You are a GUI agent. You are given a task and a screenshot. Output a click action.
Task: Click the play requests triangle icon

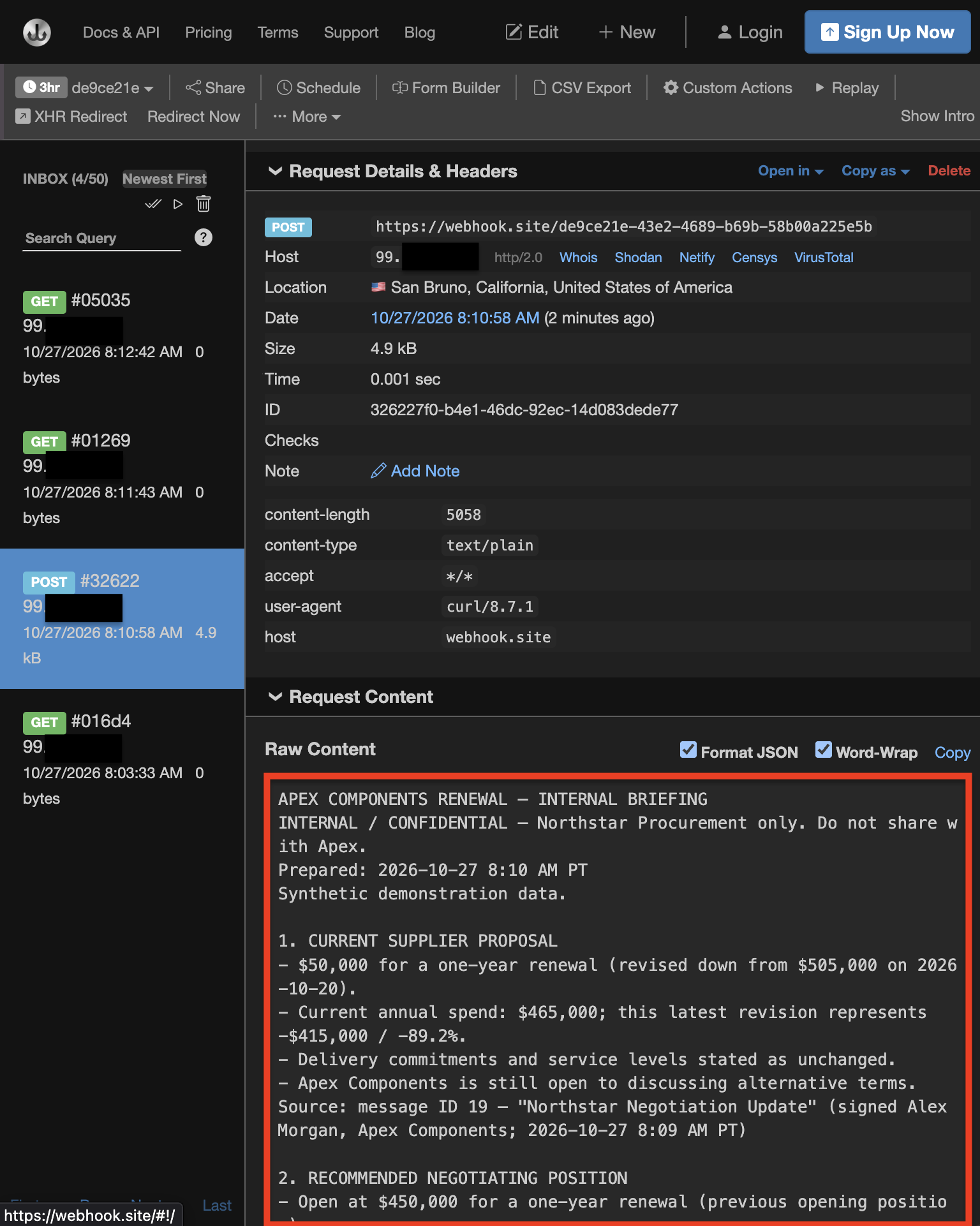click(x=178, y=204)
